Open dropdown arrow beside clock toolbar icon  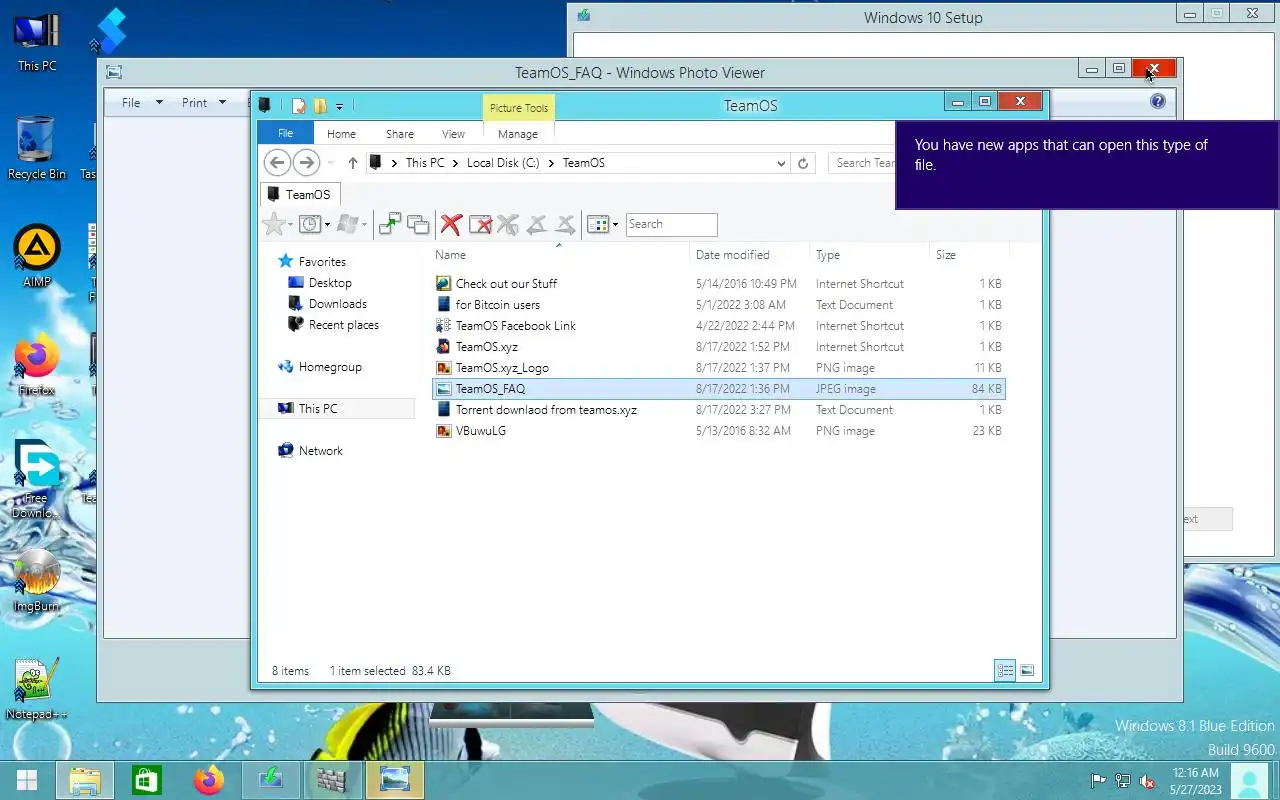tap(327, 225)
